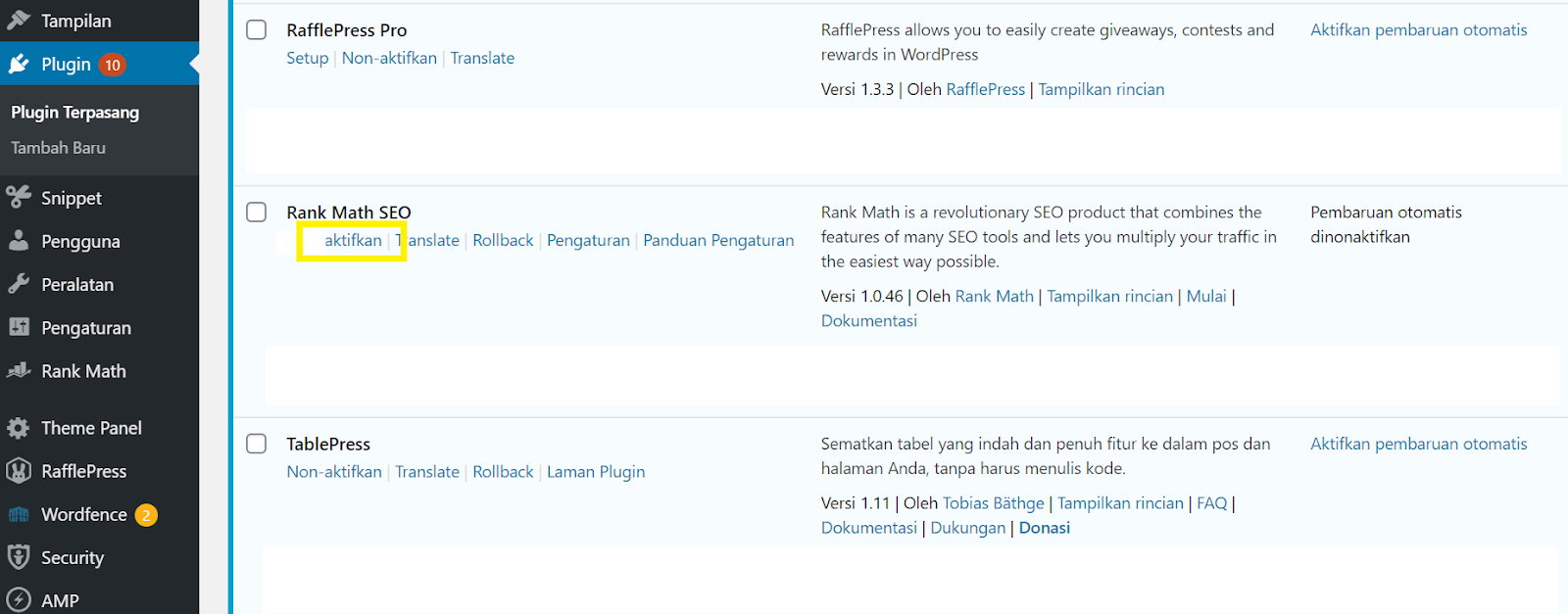Open the TablePress FAQ link
This screenshot has width=1568, height=614.
1211,502
